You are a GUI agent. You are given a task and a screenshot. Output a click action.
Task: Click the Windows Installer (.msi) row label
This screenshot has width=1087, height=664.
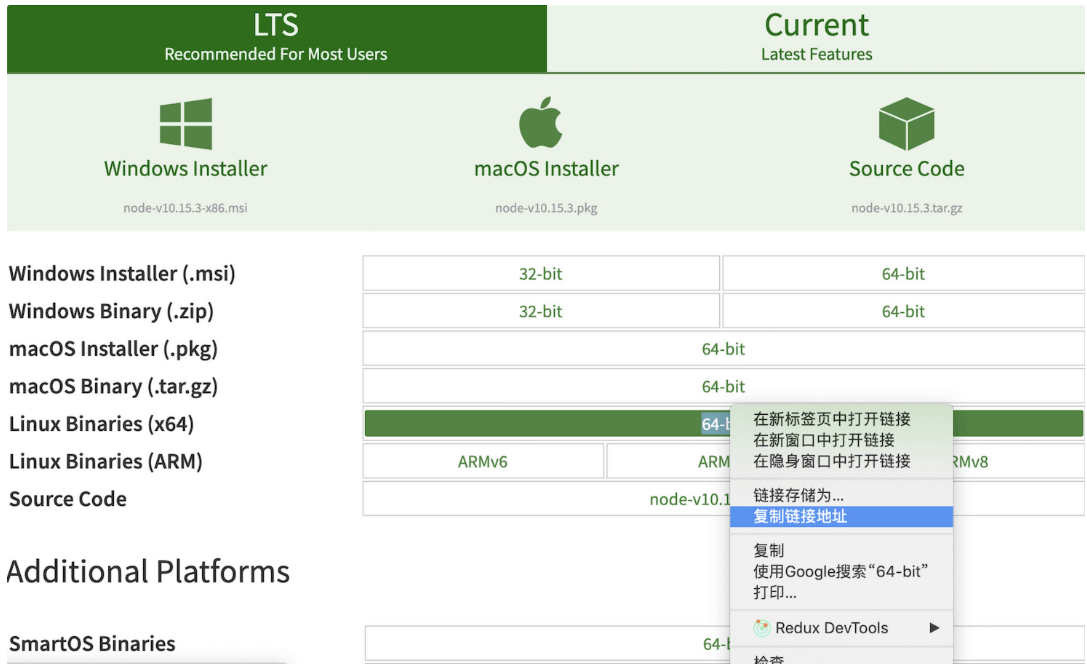pyautogui.click(x=122, y=273)
